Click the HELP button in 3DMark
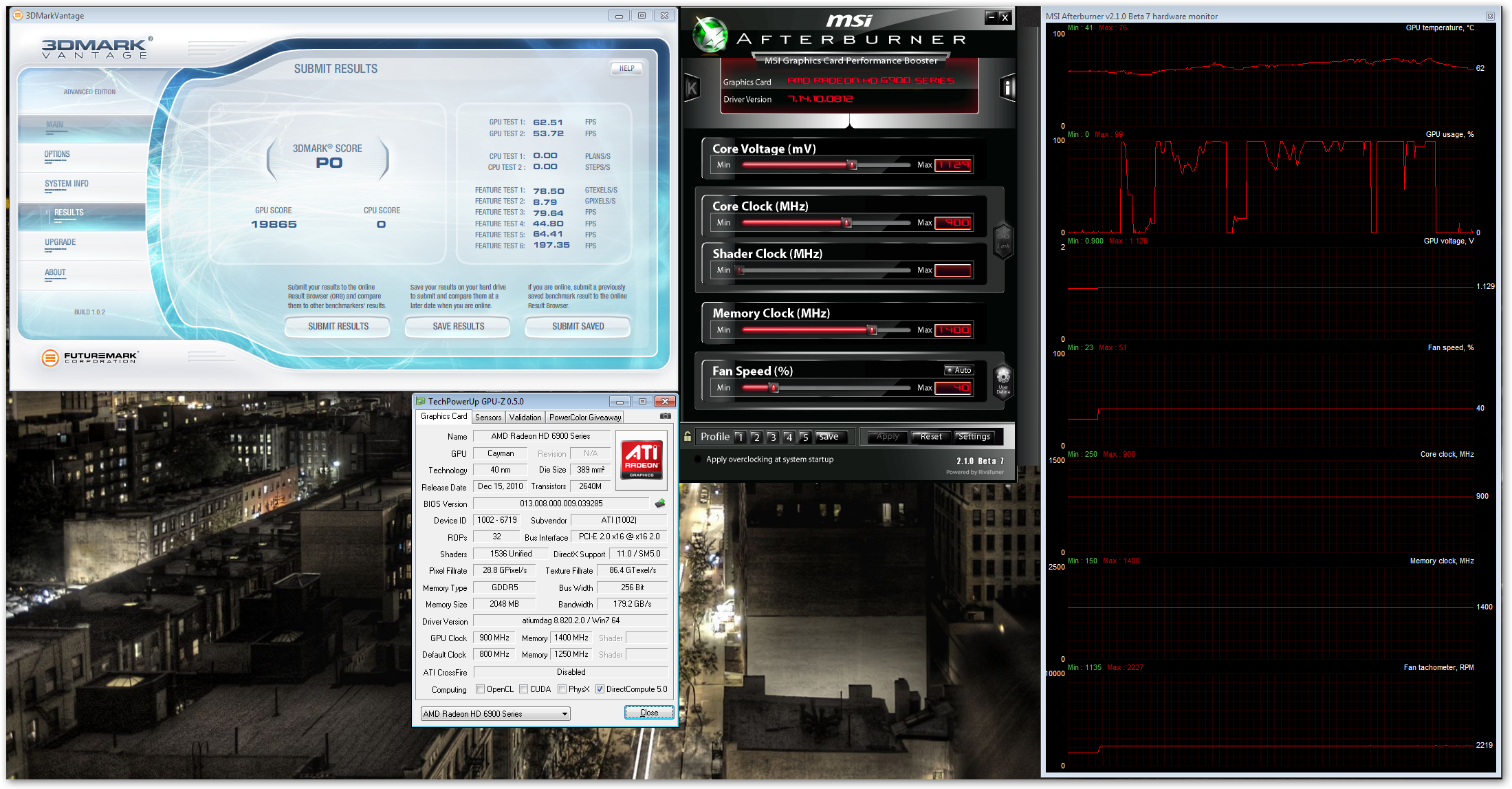Viewport: 1512px width, 789px height. (x=626, y=68)
